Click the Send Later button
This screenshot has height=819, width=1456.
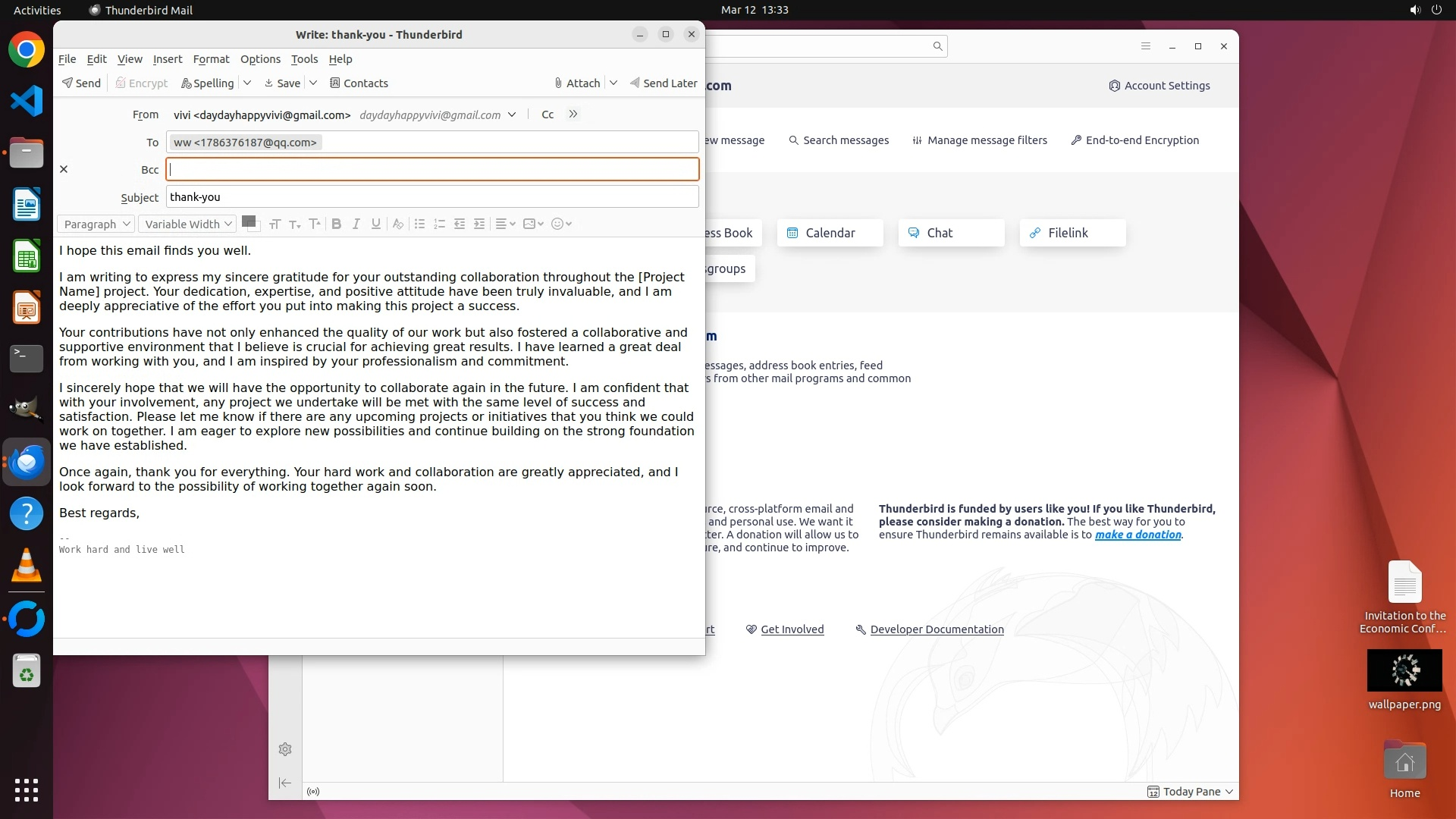tap(664, 83)
